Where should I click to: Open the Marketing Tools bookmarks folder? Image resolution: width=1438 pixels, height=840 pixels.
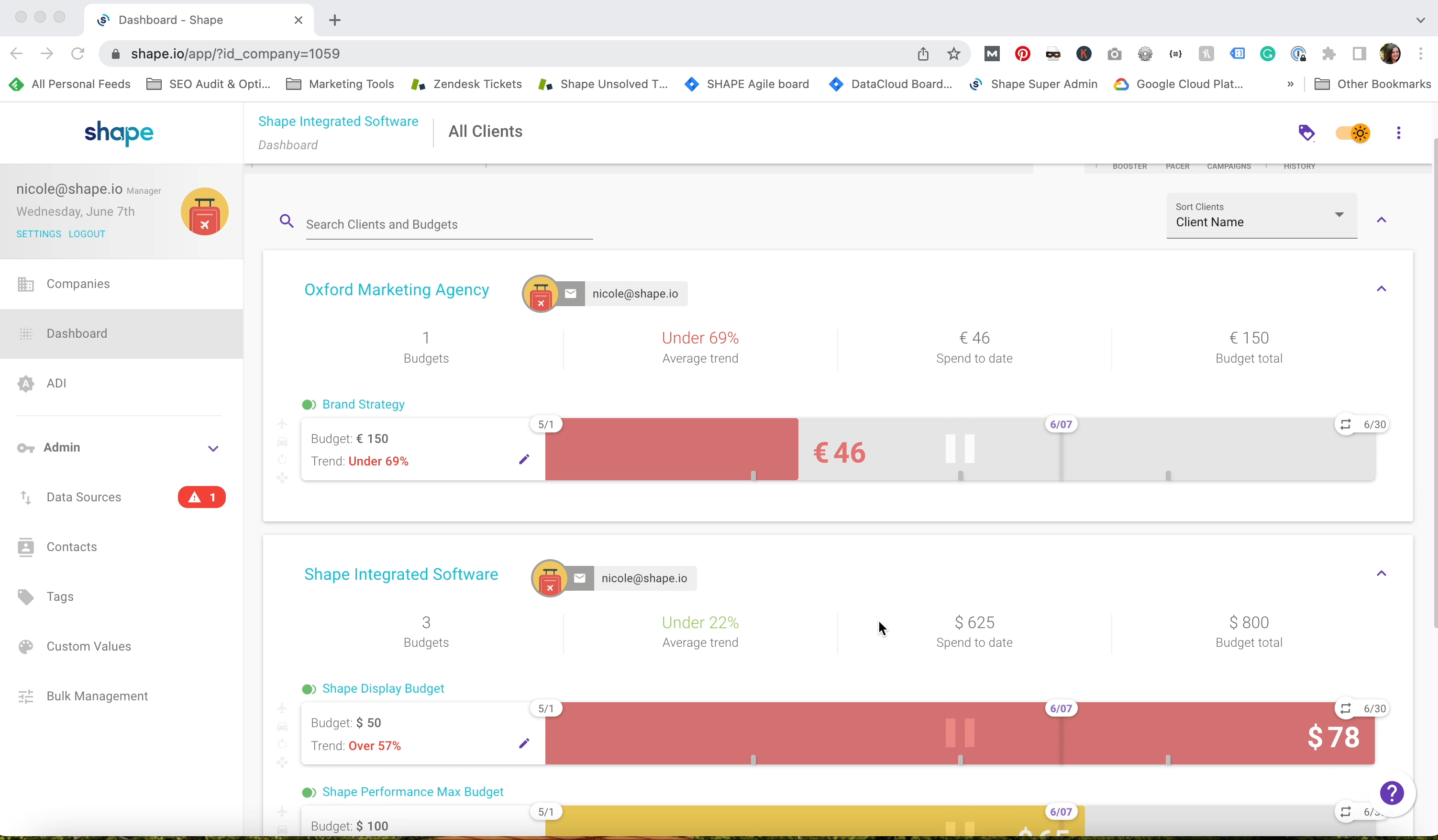pyautogui.click(x=340, y=84)
